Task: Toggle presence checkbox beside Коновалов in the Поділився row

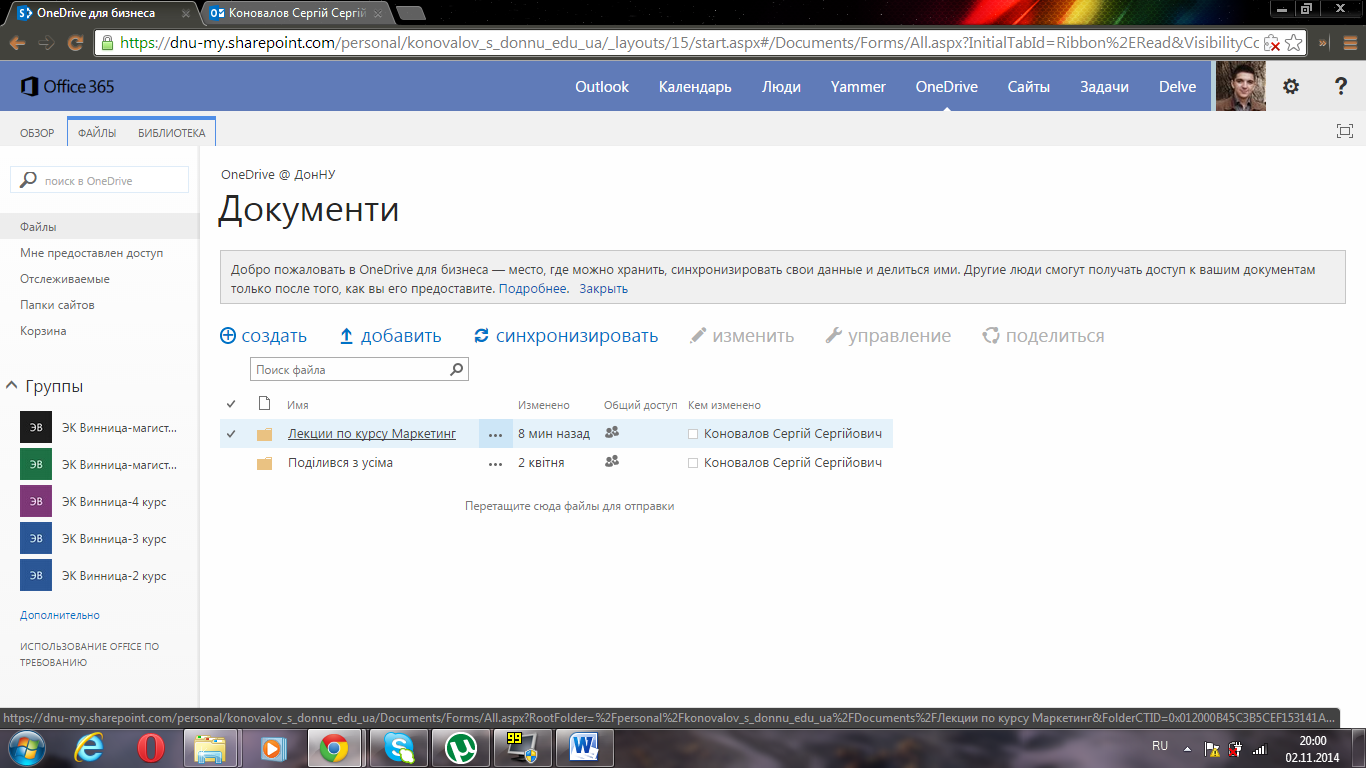Action: pyautogui.click(x=693, y=463)
